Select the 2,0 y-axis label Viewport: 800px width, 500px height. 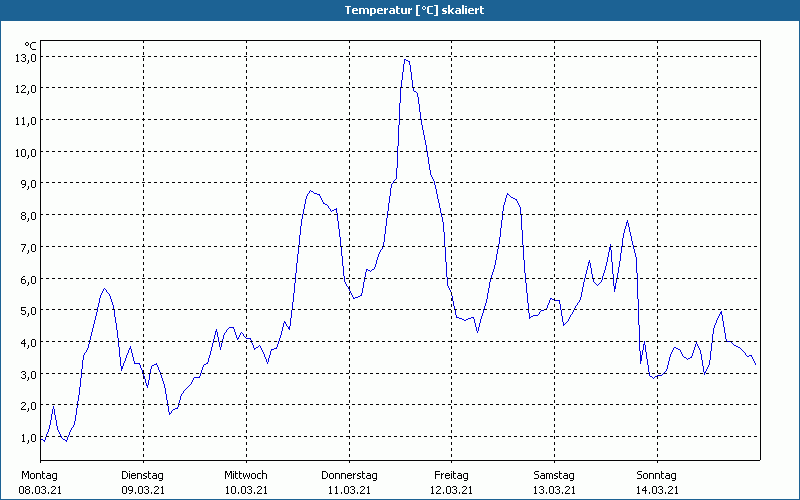(28, 406)
